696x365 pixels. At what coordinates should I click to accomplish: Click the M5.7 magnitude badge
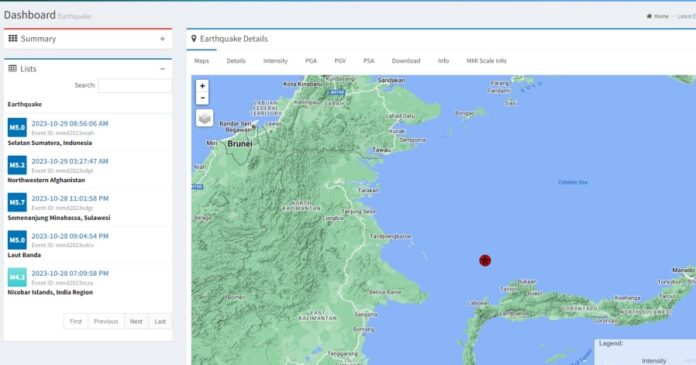point(17,202)
